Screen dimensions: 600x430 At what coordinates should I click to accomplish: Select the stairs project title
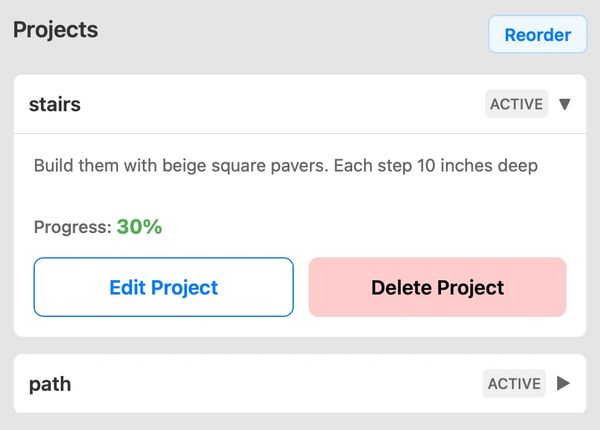(x=55, y=104)
